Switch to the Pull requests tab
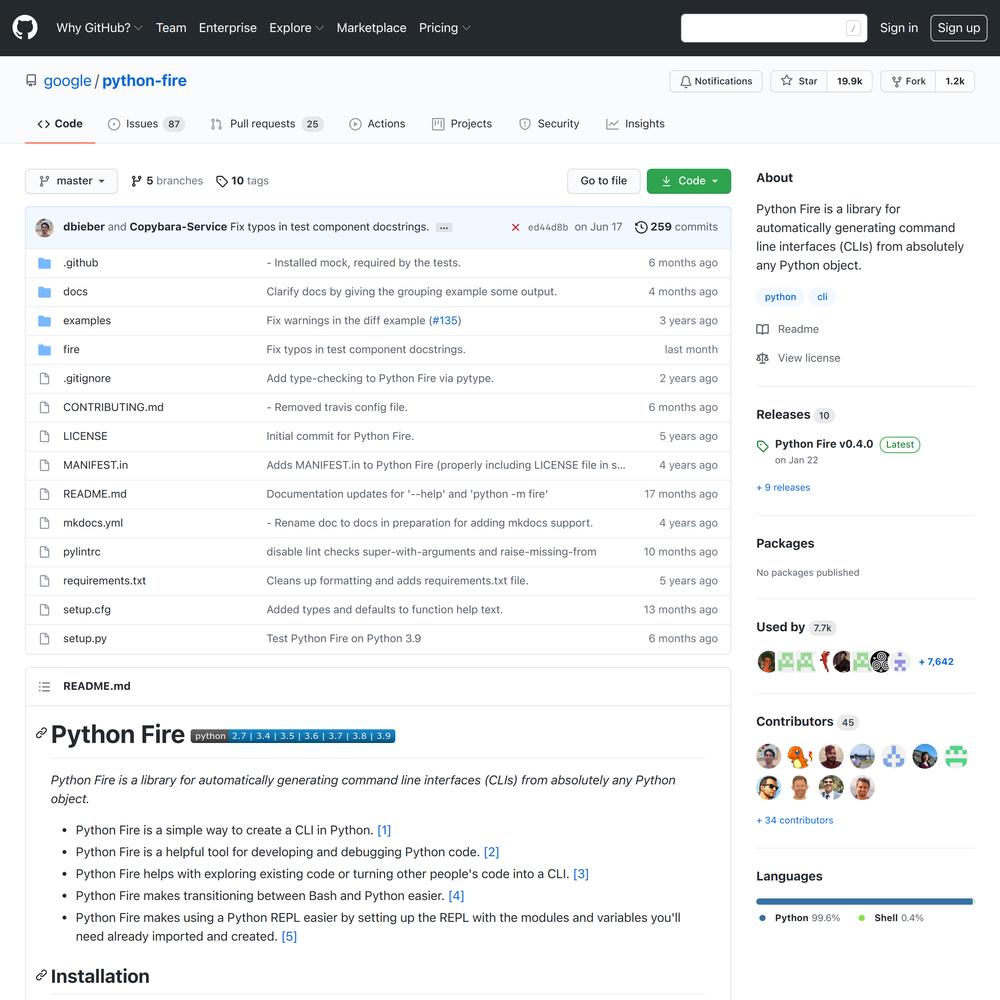The height and width of the screenshot is (1000, 1000). click(x=267, y=124)
